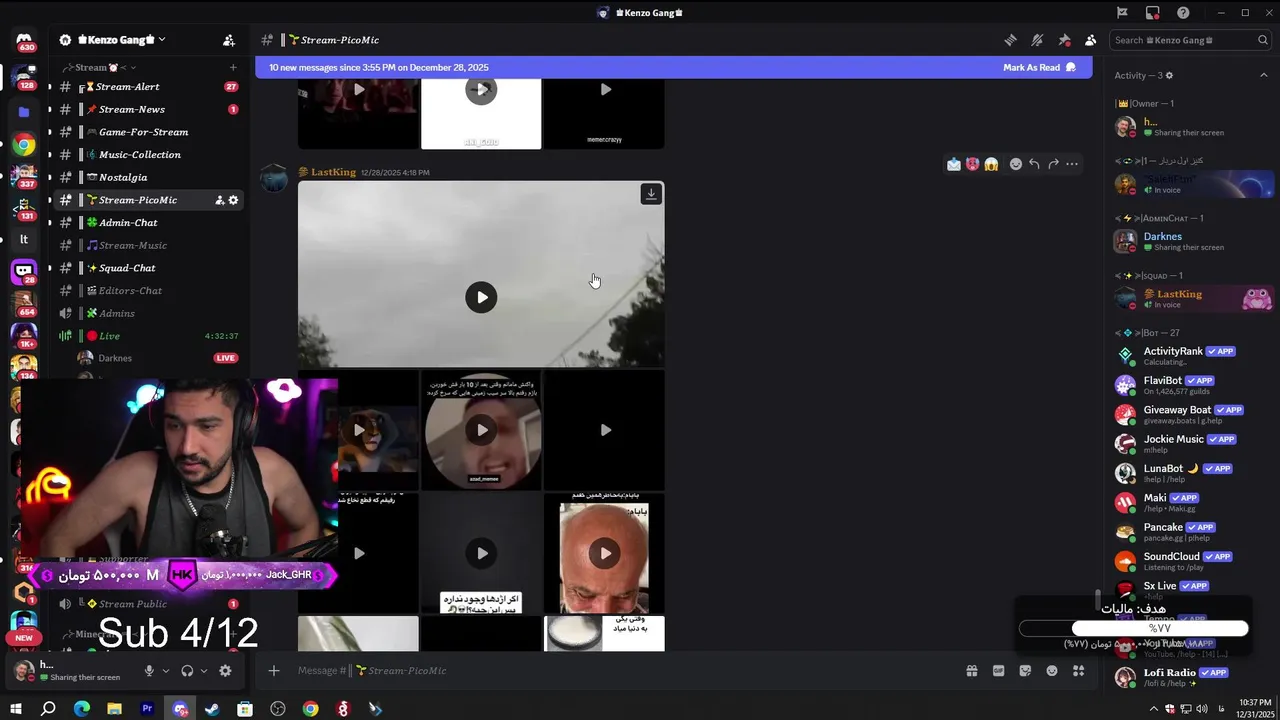1280x720 pixels.
Task: Open Music-Collection channel
Action: click(148, 155)
